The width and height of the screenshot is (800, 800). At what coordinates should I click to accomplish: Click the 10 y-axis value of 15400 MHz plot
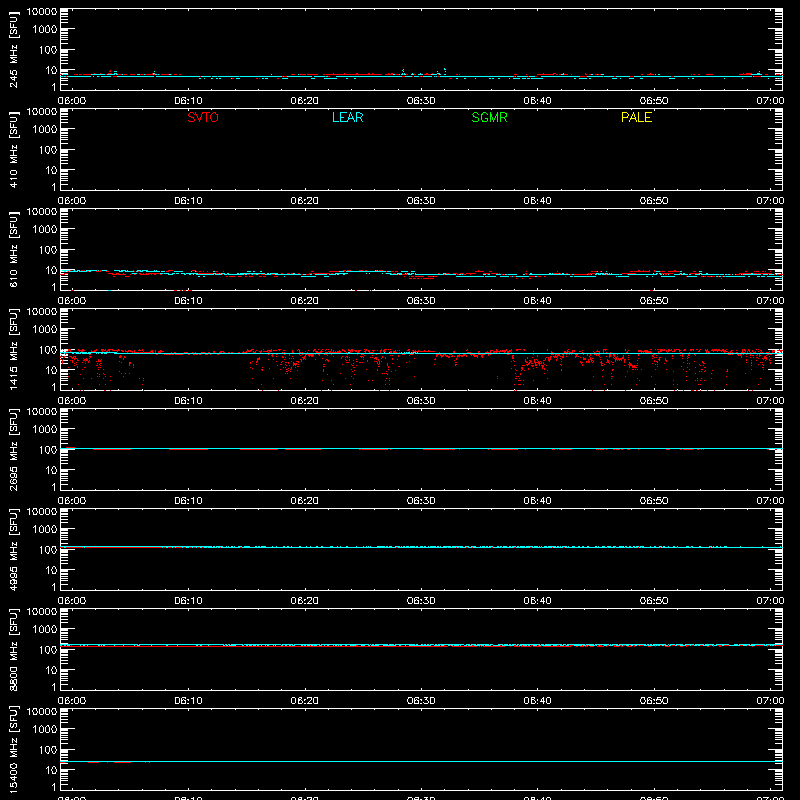pyautogui.click(x=52, y=770)
